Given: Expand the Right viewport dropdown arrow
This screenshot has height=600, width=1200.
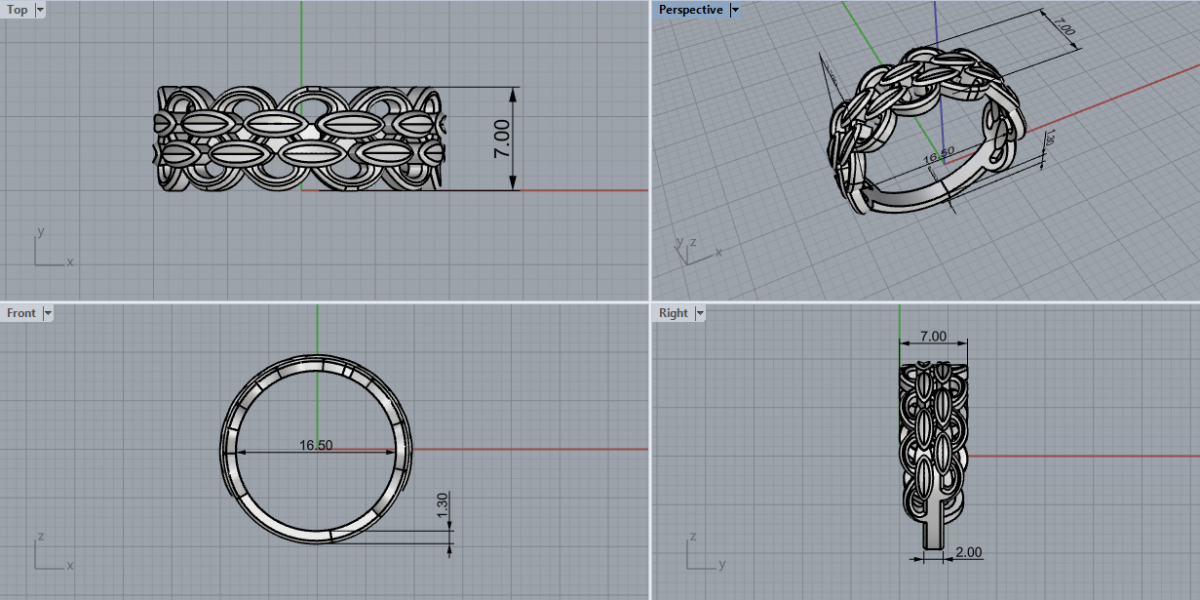Looking at the screenshot, I should pyautogui.click(x=699, y=313).
